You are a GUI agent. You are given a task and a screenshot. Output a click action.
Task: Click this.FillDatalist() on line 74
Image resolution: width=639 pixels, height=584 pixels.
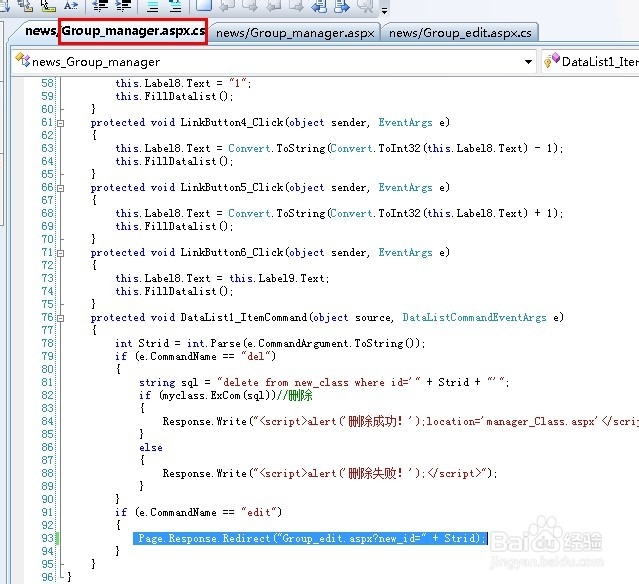pos(174,291)
